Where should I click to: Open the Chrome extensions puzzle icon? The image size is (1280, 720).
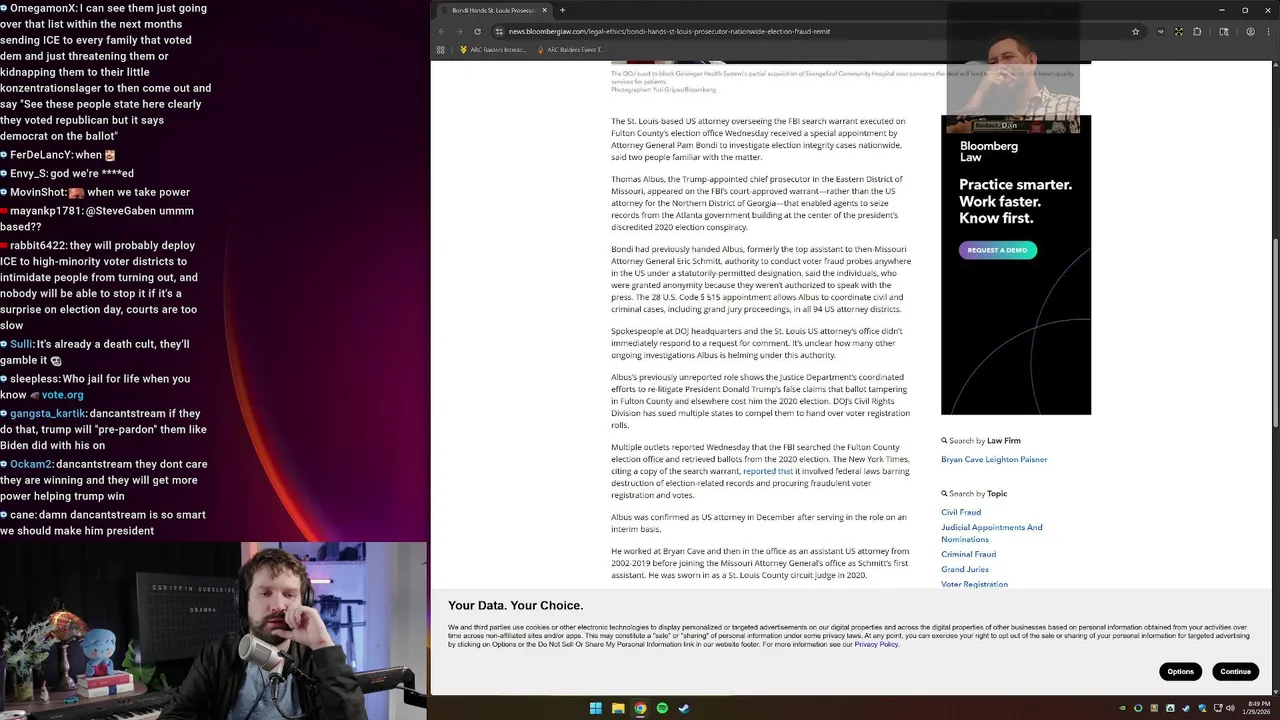pos(1197,31)
